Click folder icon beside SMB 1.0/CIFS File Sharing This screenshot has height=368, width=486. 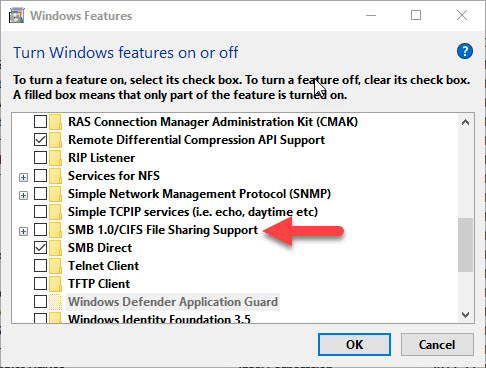pyautogui.click(x=55, y=230)
